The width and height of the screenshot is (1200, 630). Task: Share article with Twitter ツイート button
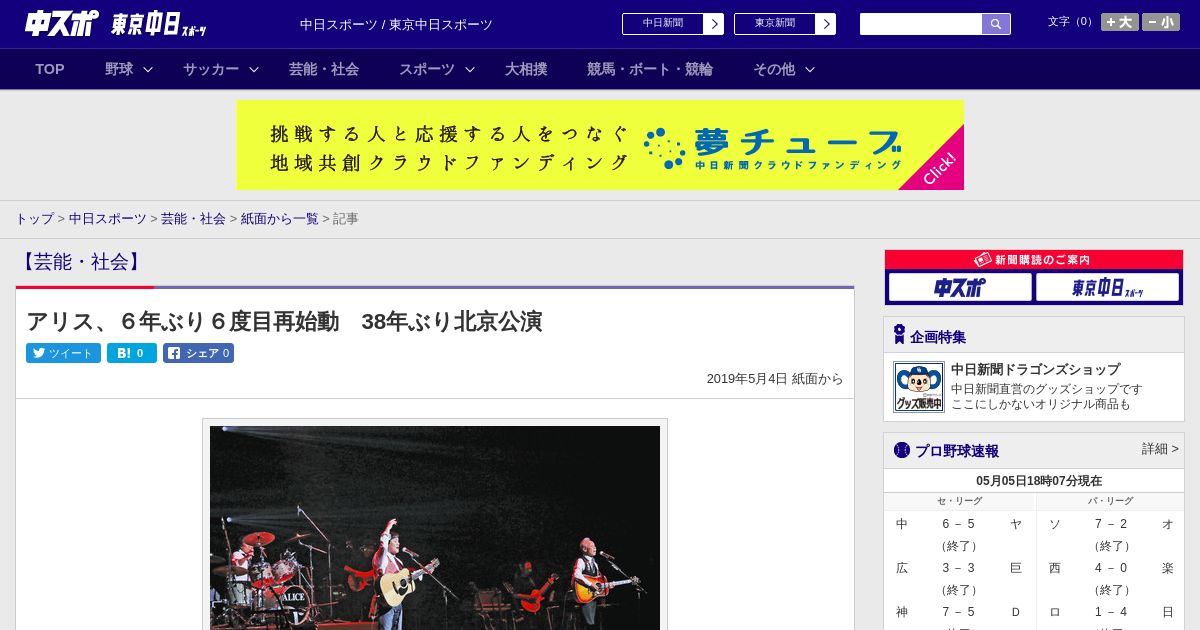[63, 353]
